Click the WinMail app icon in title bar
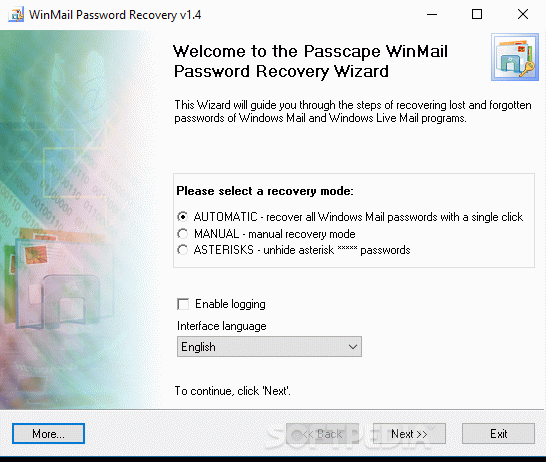This screenshot has width=546, height=462. pyautogui.click(x=16, y=15)
